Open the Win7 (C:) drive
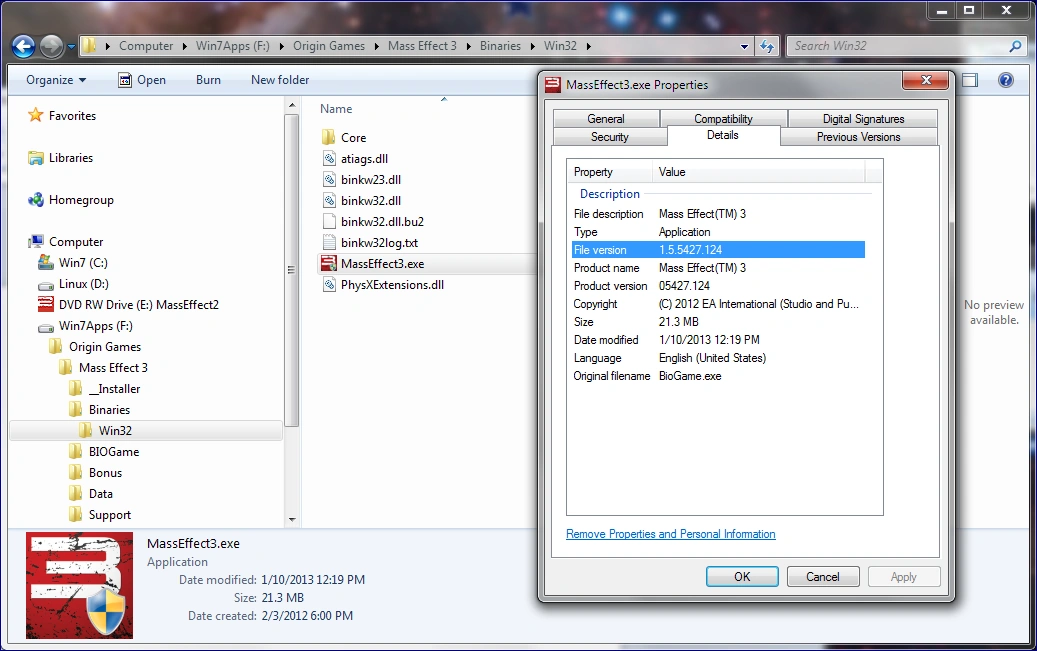The width and height of the screenshot is (1037, 651). pos(73,263)
